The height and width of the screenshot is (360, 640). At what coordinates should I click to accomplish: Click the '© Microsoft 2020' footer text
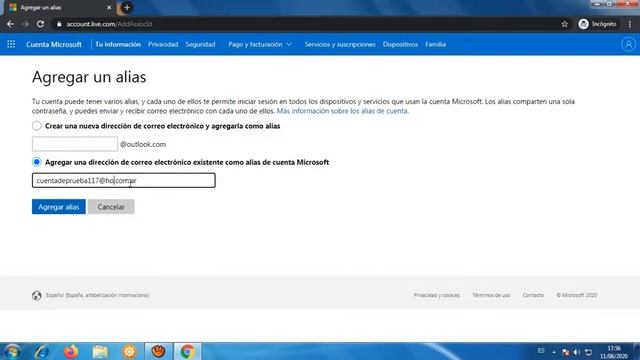point(576,295)
